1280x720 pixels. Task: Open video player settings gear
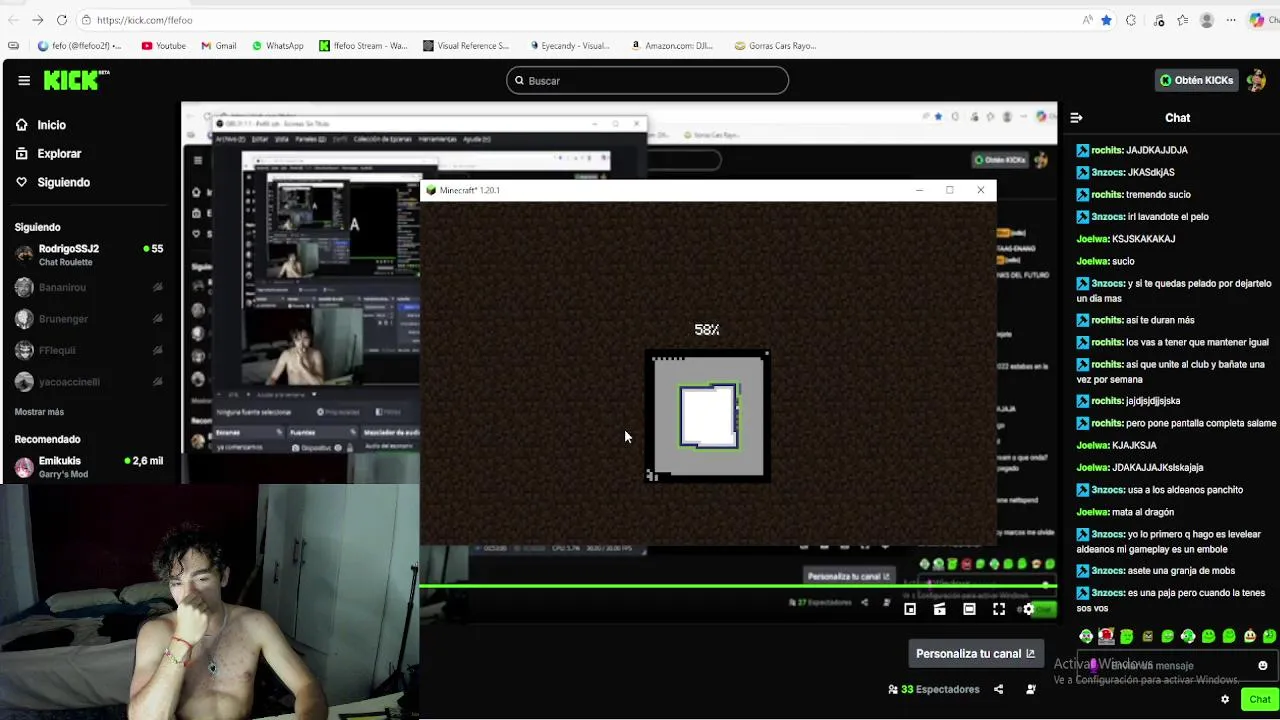coord(1028,609)
